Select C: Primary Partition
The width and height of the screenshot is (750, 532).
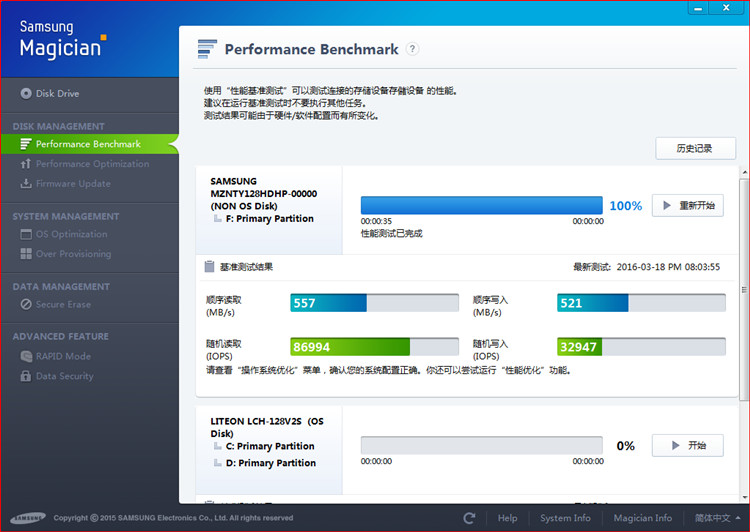270,446
